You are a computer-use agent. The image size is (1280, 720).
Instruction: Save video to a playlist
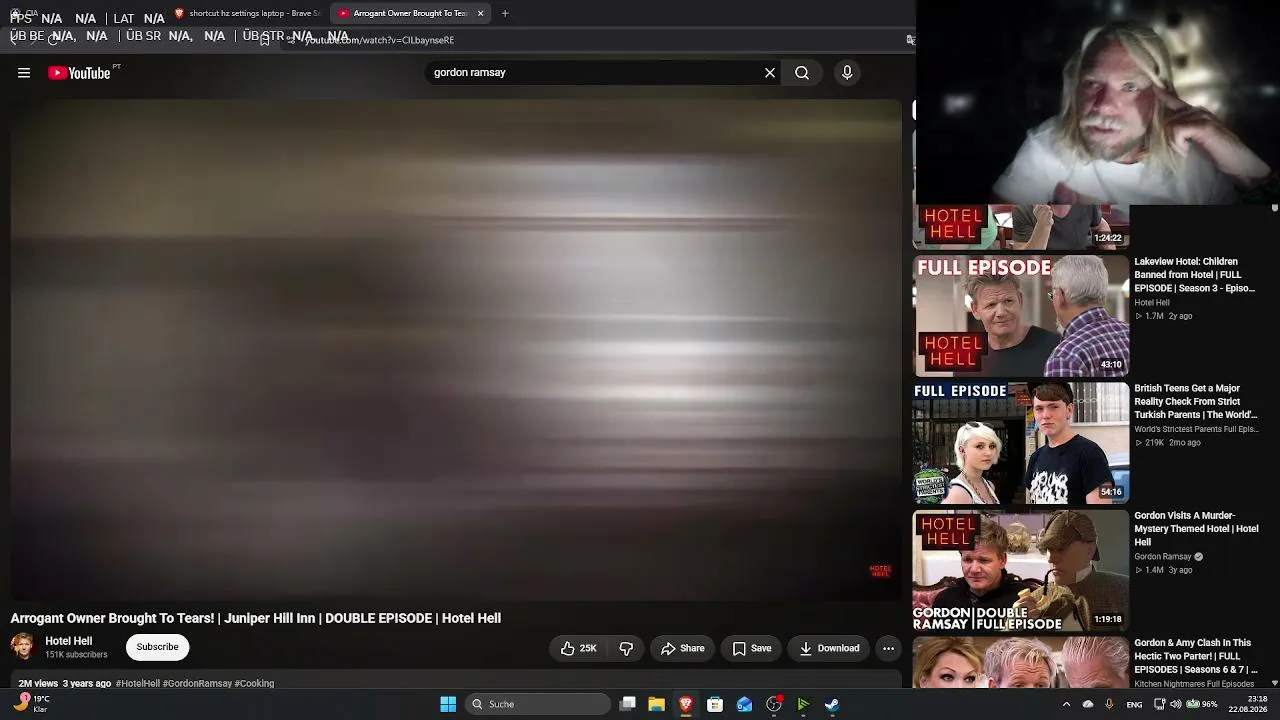click(x=752, y=648)
